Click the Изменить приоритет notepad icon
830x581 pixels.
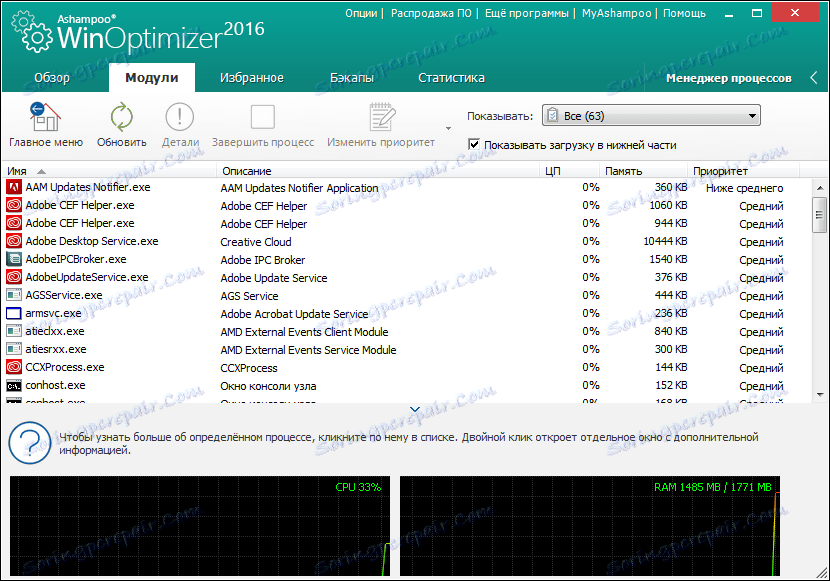coord(381,115)
